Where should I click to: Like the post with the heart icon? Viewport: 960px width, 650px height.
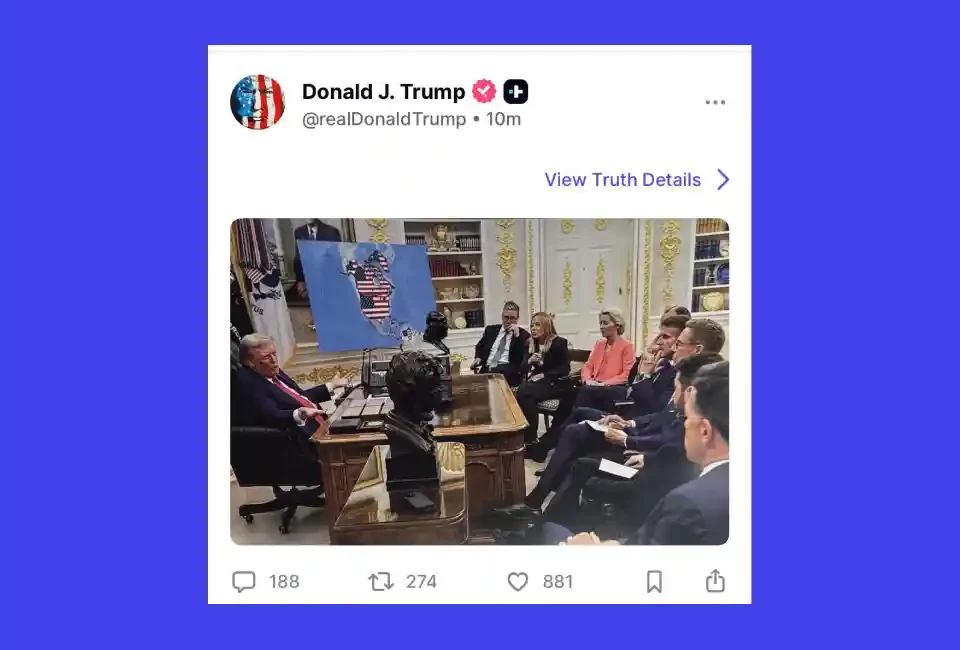[517, 581]
